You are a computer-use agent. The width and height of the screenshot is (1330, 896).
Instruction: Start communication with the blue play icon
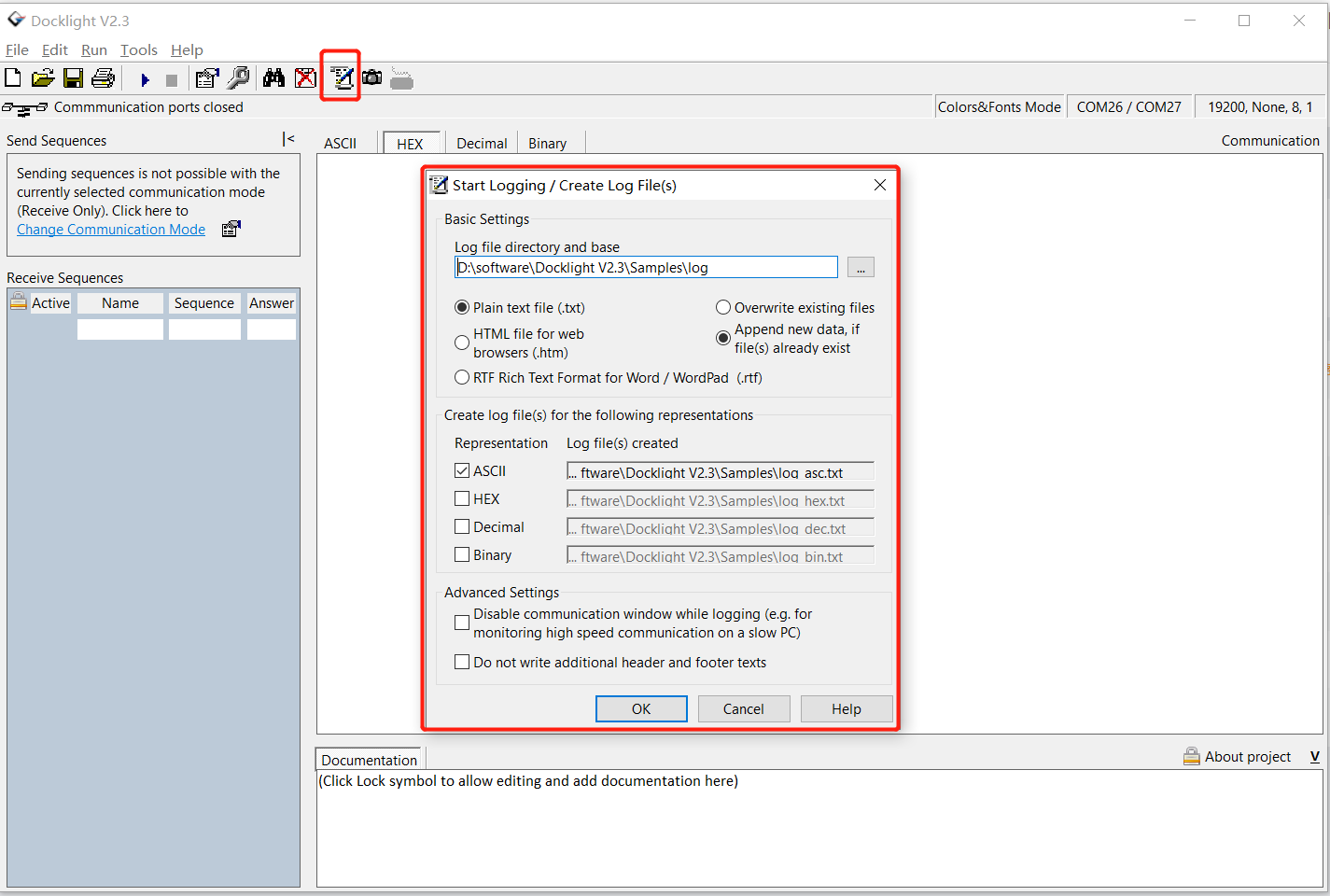pos(145,80)
